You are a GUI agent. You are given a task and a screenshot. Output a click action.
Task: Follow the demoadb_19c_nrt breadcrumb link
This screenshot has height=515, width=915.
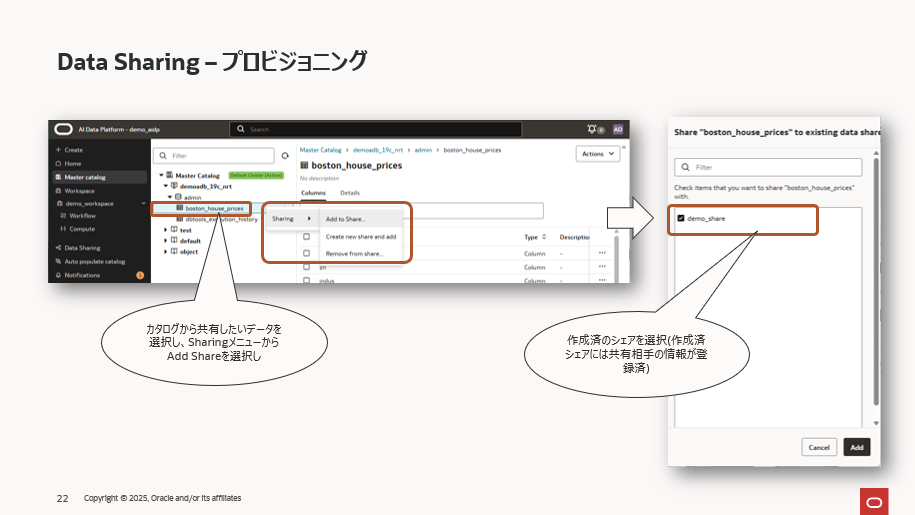point(378,150)
